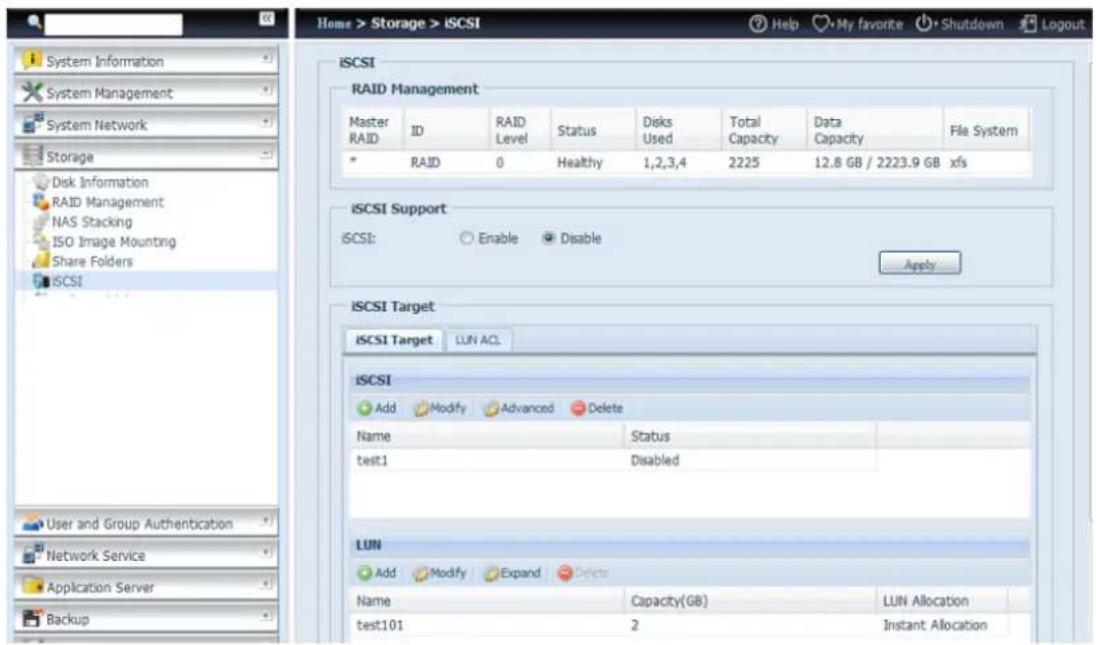This screenshot has height=645, width=1096.
Task: Click the Share Folders icon
Action: point(41,261)
